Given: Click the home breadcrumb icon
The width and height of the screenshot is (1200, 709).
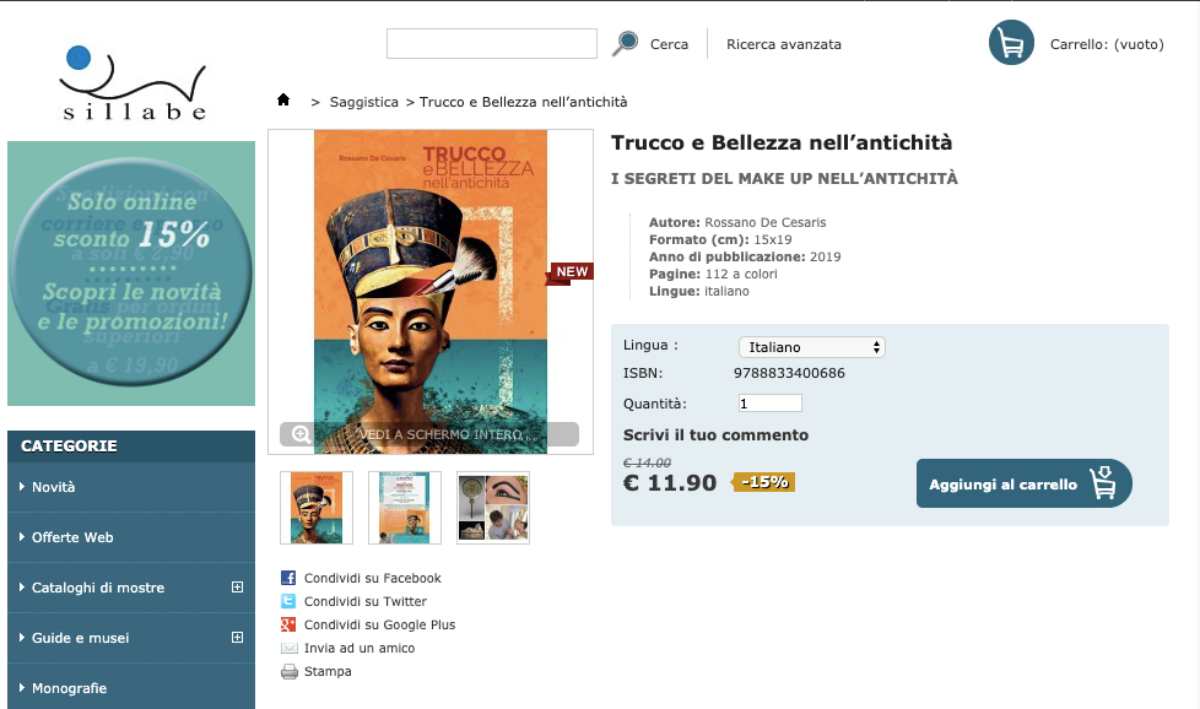Looking at the screenshot, I should 284,100.
